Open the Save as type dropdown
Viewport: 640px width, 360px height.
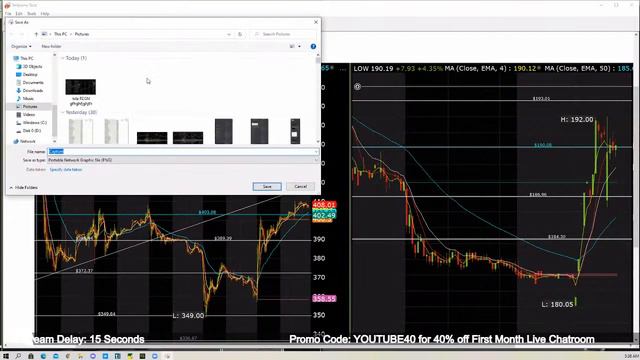pos(183,160)
